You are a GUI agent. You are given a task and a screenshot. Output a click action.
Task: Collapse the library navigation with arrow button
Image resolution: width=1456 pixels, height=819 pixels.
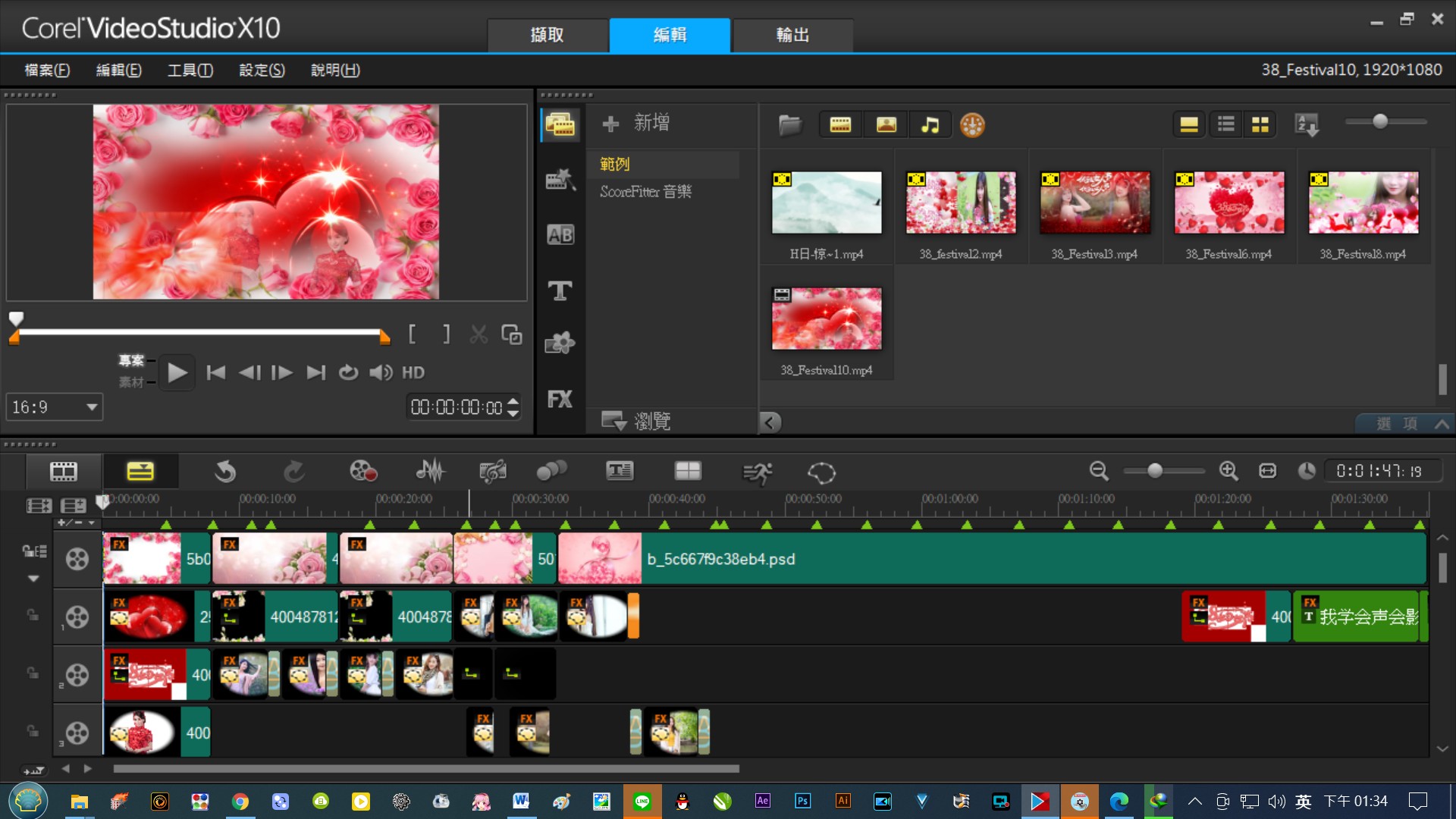pyautogui.click(x=770, y=422)
